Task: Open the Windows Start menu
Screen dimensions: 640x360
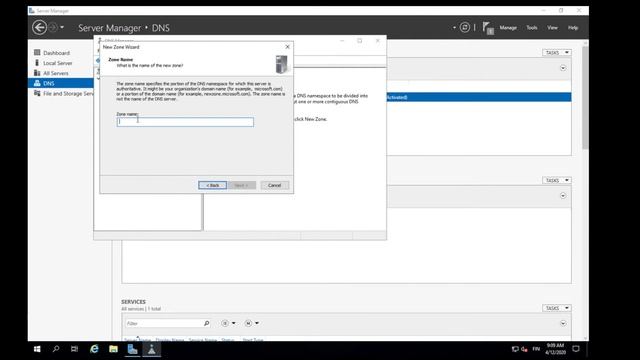Action: click(x=37, y=349)
